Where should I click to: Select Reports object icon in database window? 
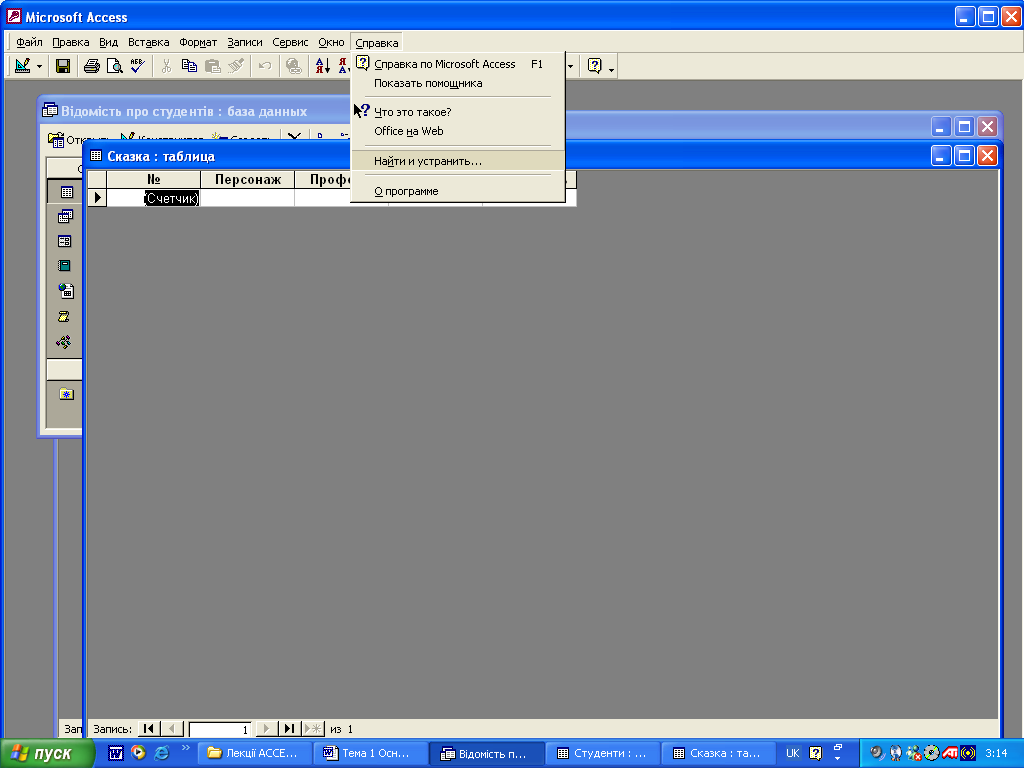64,266
